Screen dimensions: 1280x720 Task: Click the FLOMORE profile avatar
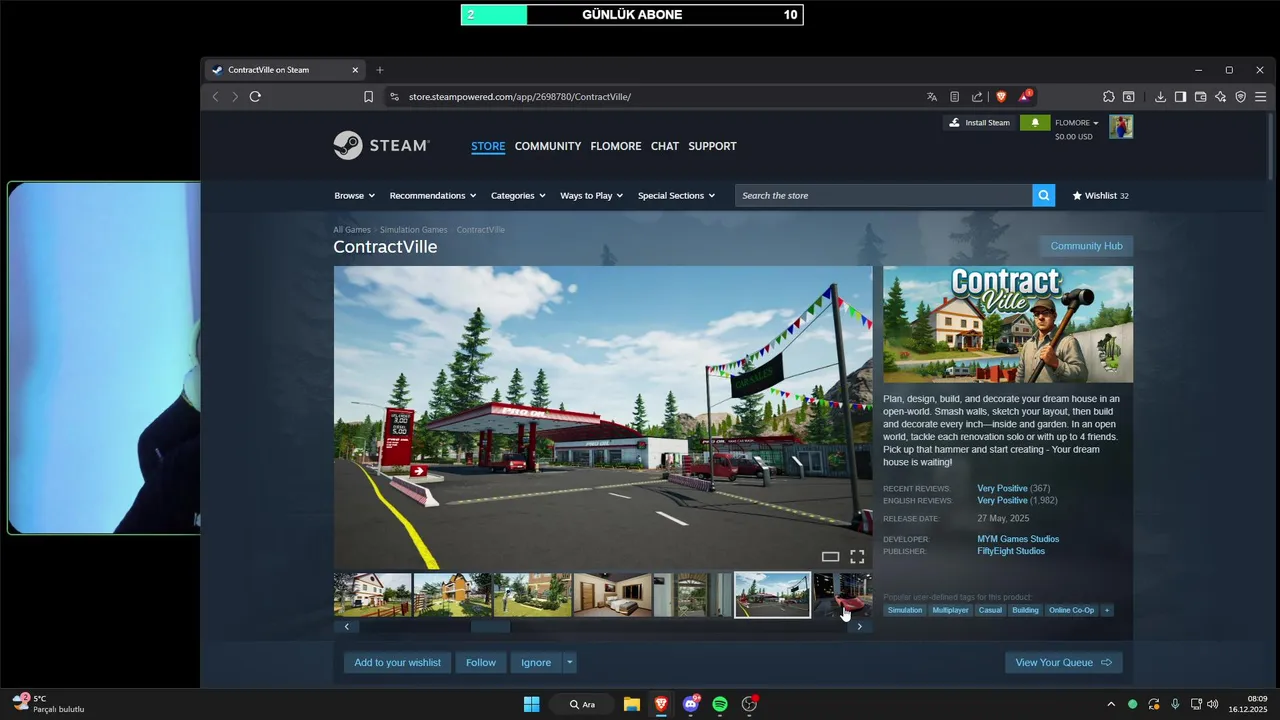(x=1121, y=126)
